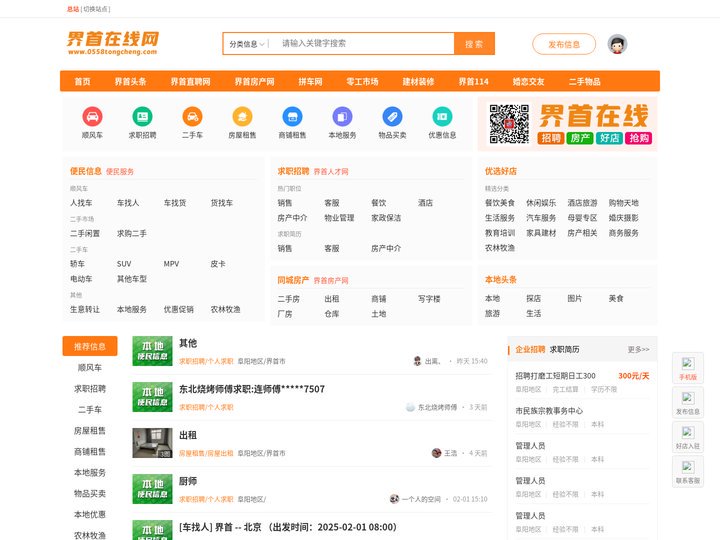Switch to the 求职简历 tab
The image size is (720, 540).
pos(564,349)
